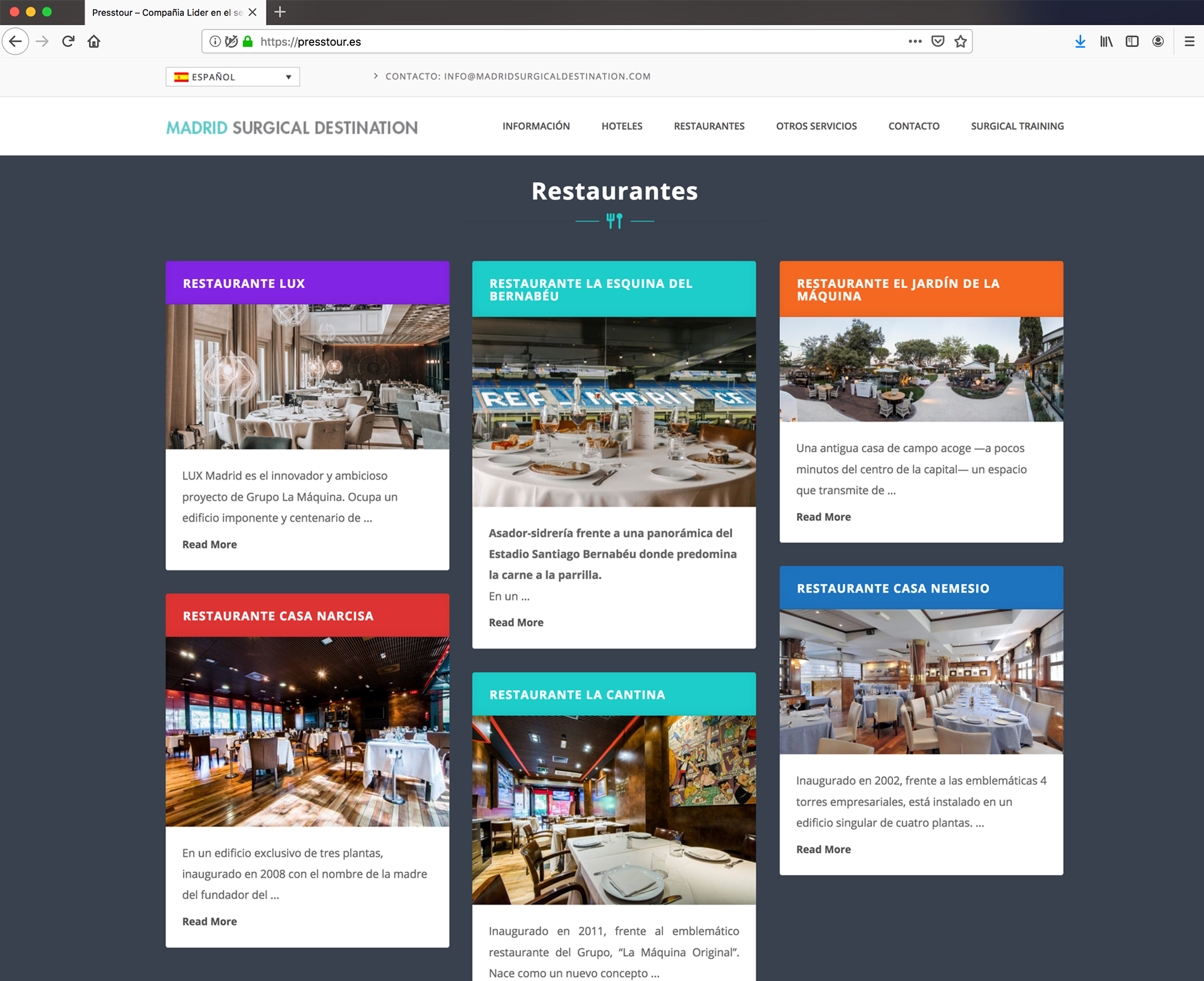Open a new browser tab
The image size is (1204, 981).
[280, 12]
